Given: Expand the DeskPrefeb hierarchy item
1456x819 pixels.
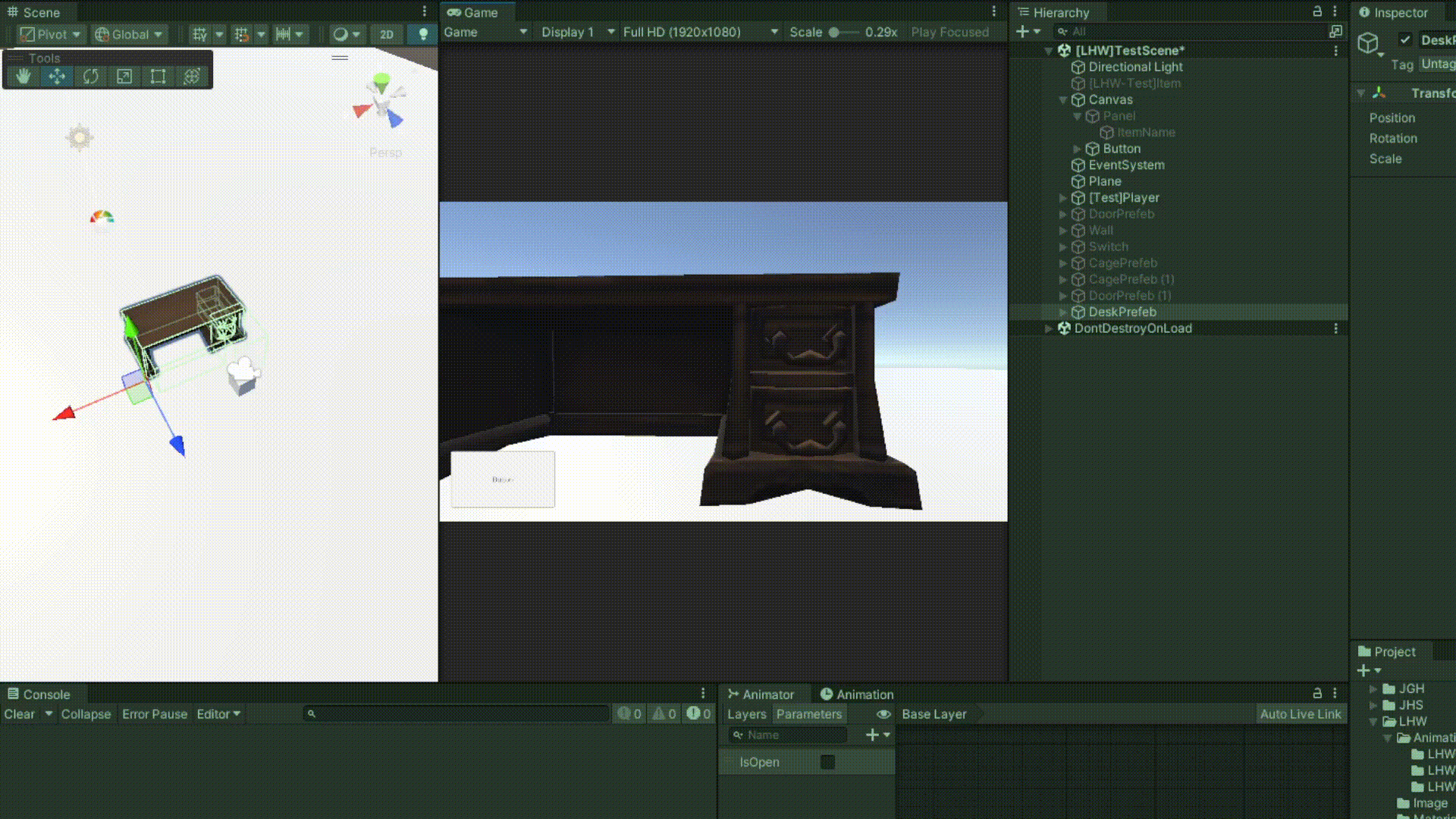Looking at the screenshot, I should (1063, 312).
